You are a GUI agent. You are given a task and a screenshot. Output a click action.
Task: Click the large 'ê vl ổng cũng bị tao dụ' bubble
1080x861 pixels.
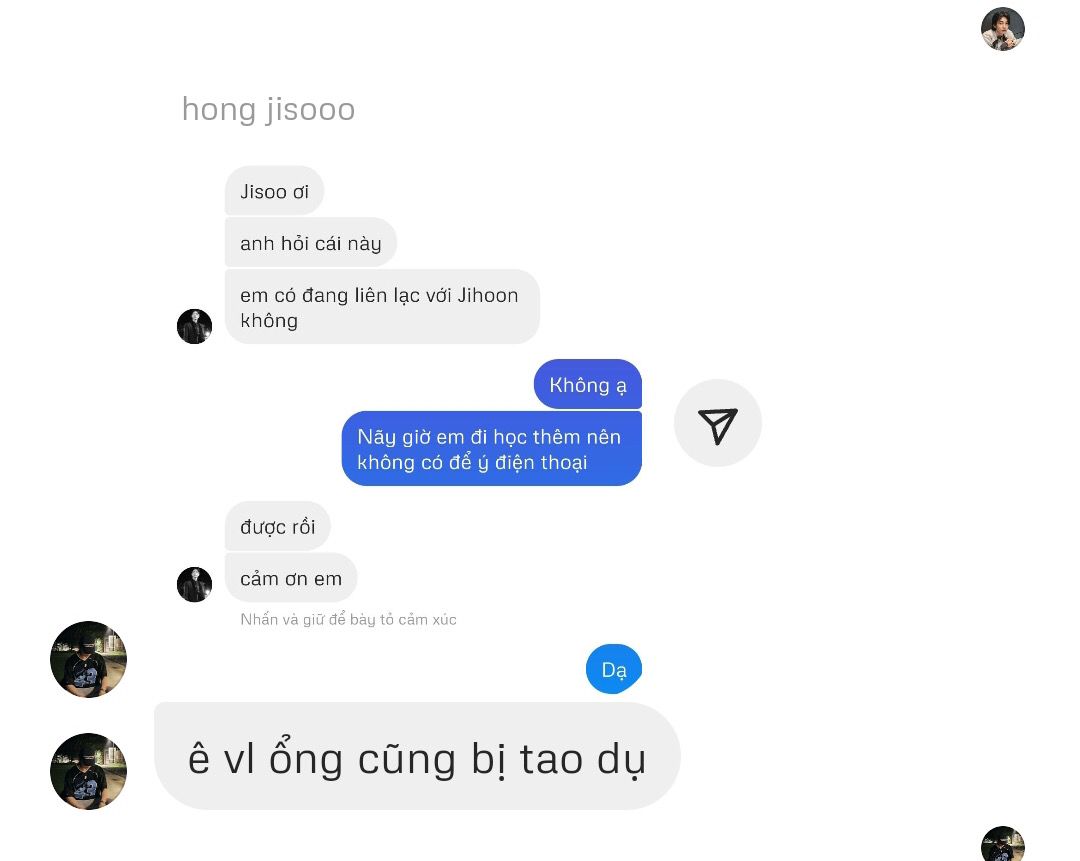coord(417,756)
